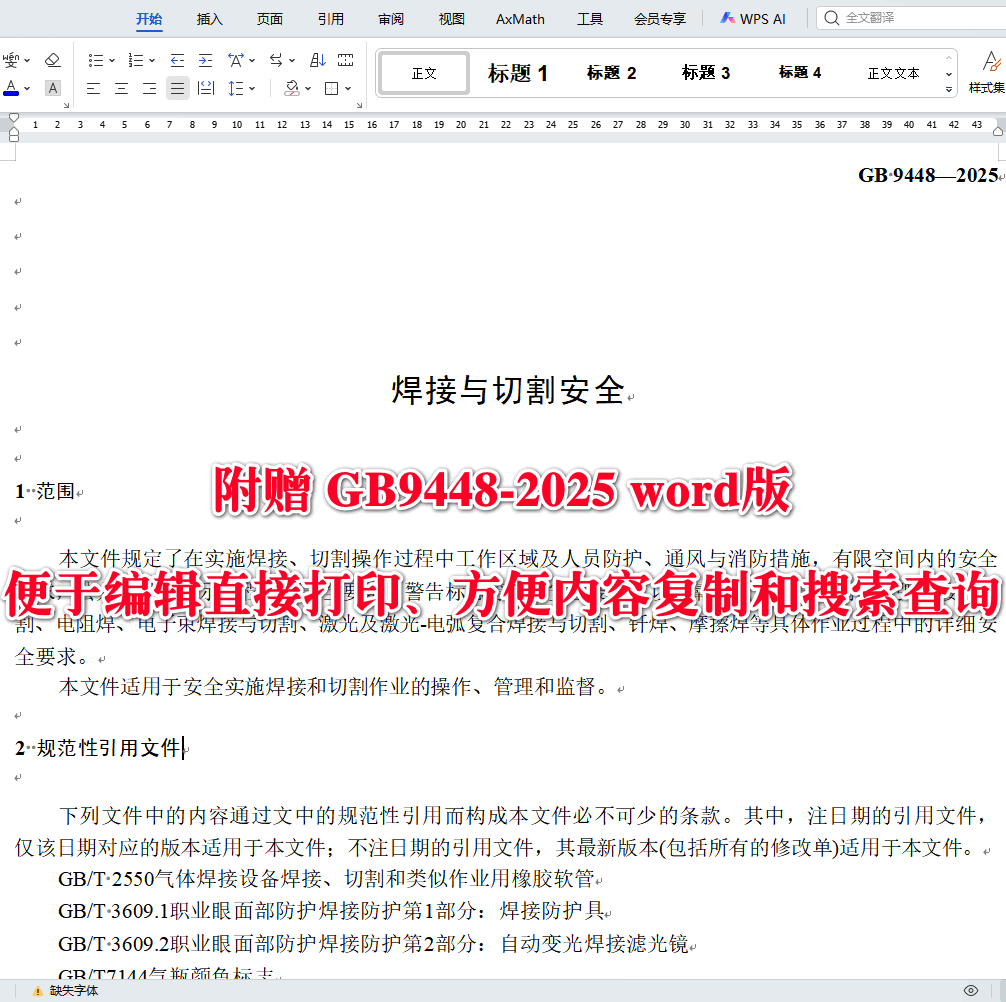Toggle justified alignment off
Image resolution: width=1006 pixels, height=1002 pixels.
(x=177, y=88)
